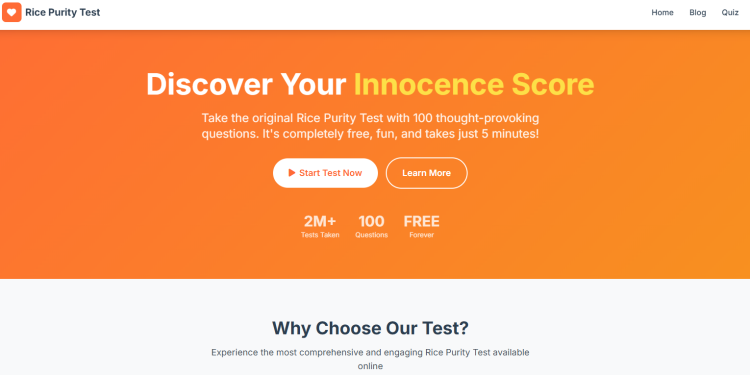Click the white Discover Your heading text

[246, 85]
